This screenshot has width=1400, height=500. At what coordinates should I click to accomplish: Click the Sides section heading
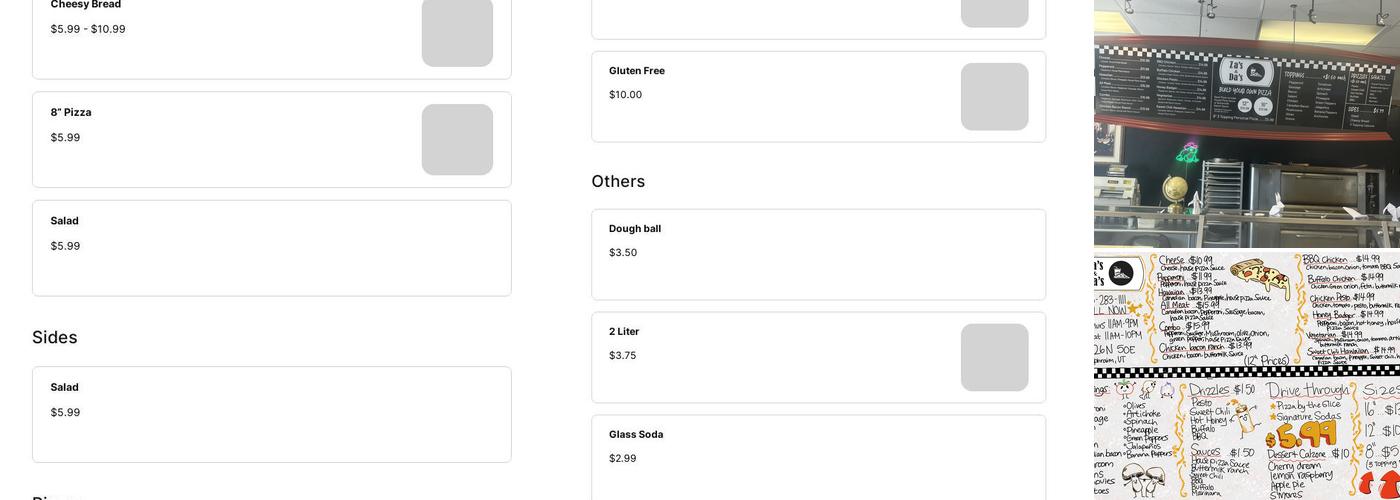click(x=55, y=337)
